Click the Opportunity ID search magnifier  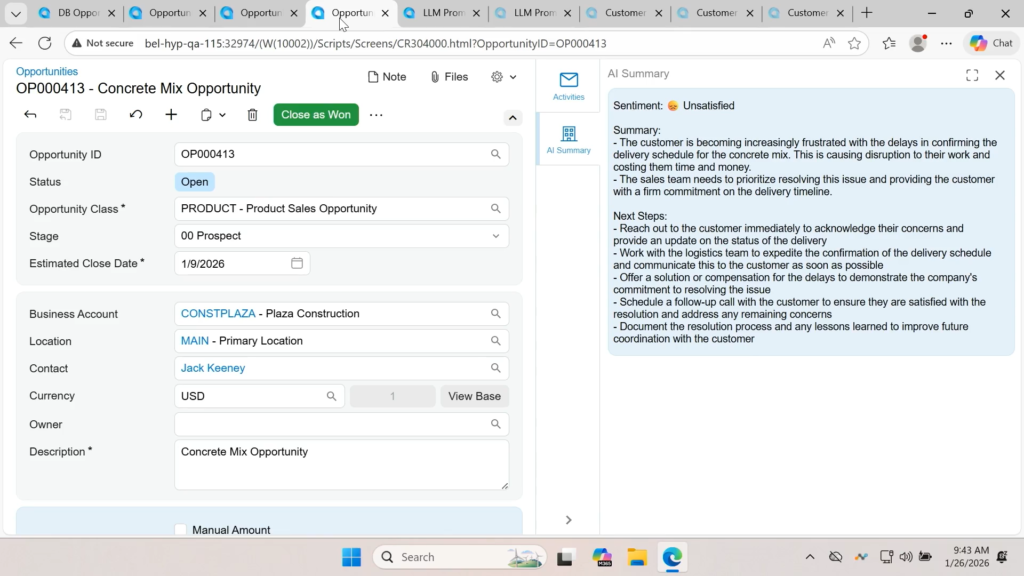click(495, 155)
